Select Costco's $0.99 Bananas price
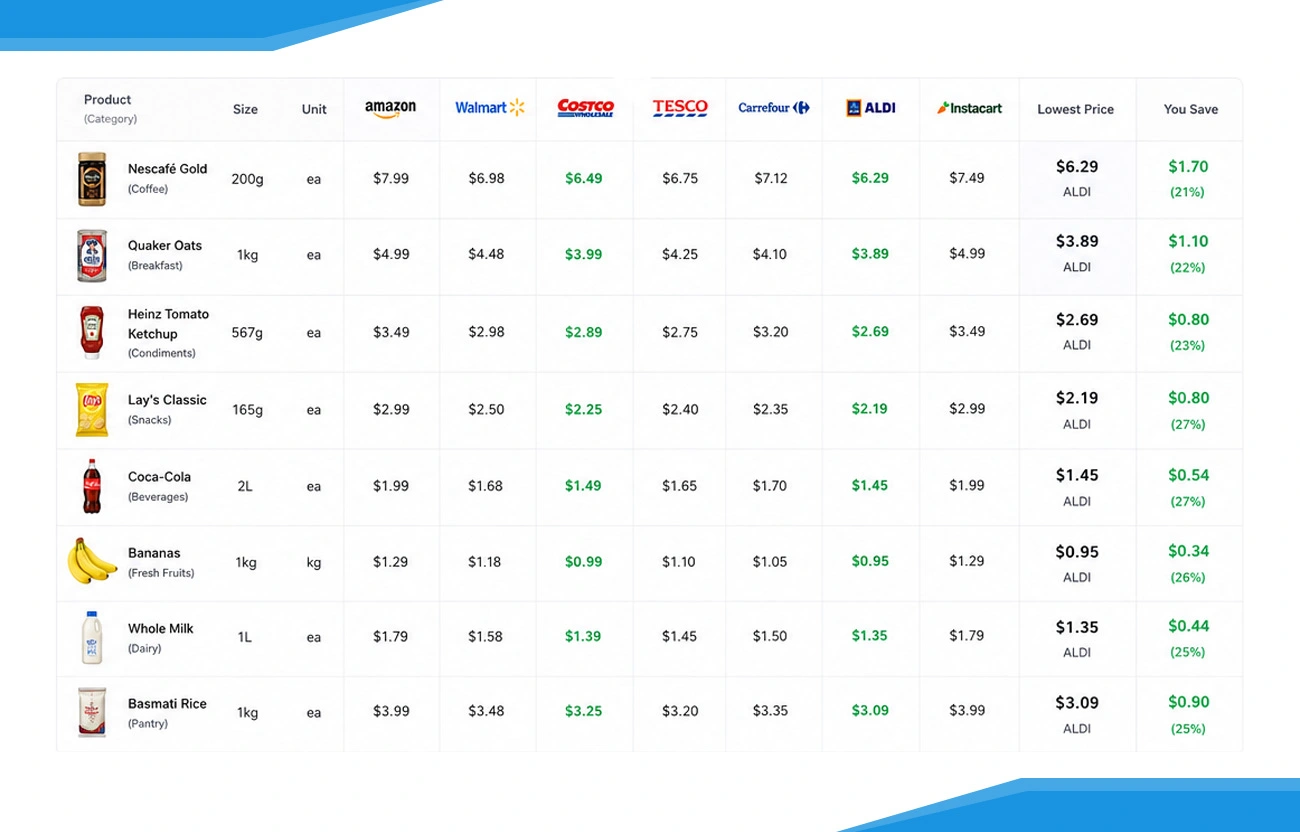This screenshot has height=832, width=1300. pyautogui.click(x=584, y=562)
